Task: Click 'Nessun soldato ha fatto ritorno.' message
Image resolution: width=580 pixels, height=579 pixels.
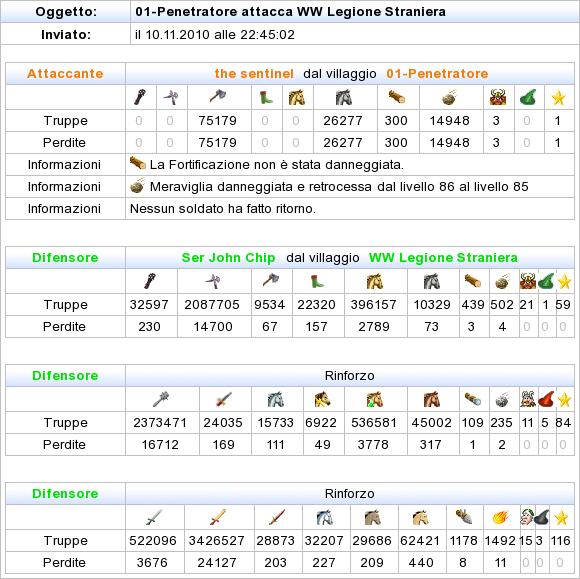Action: click(x=223, y=209)
